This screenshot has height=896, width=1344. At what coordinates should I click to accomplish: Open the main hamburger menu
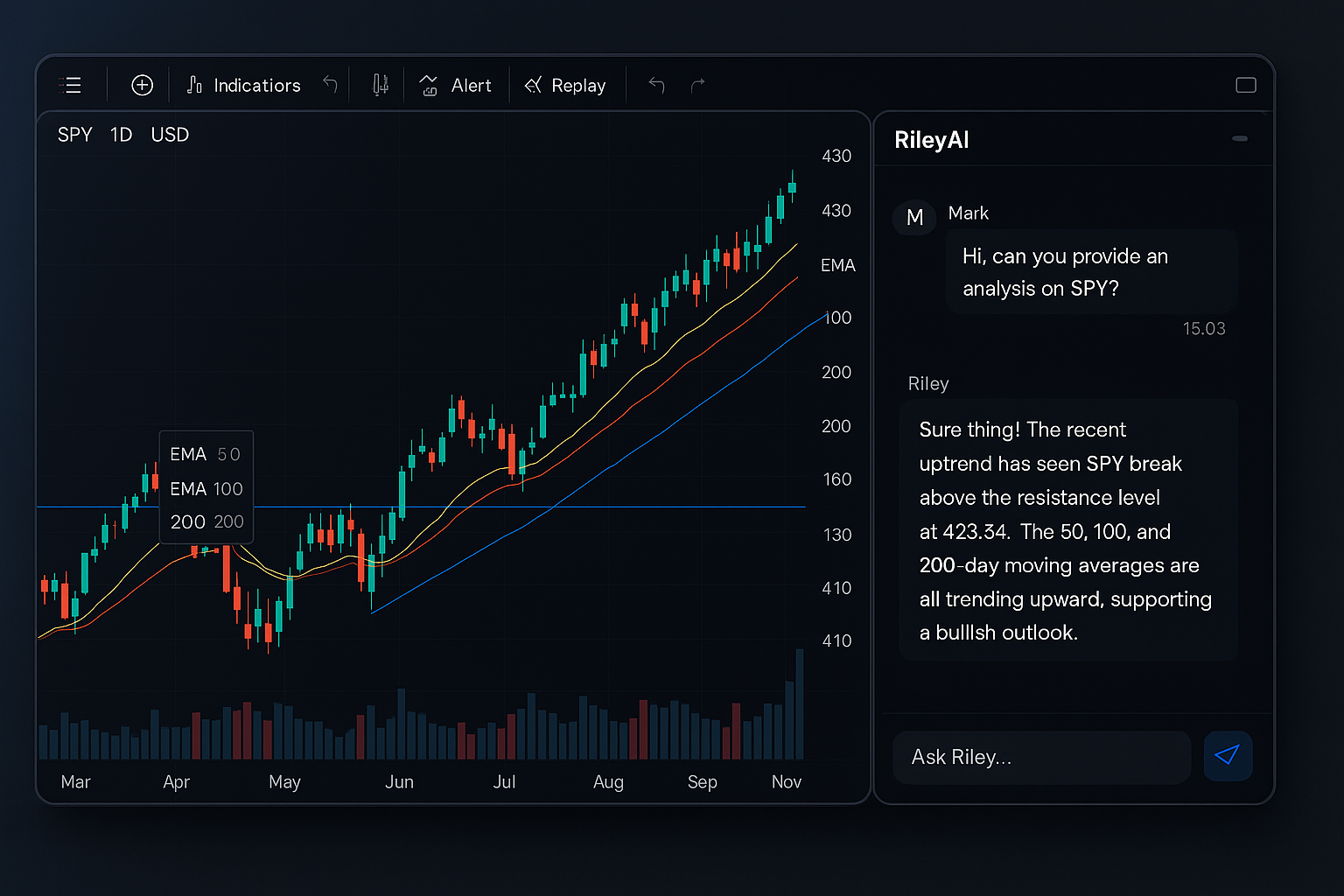click(x=71, y=85)
